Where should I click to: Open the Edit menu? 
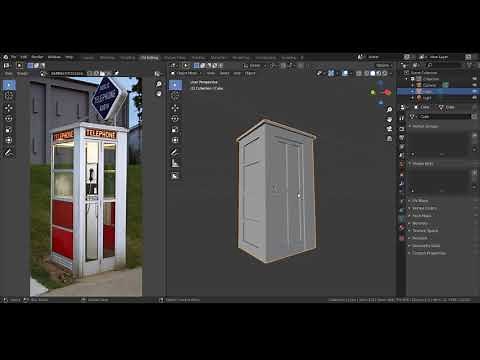(24, 57)
